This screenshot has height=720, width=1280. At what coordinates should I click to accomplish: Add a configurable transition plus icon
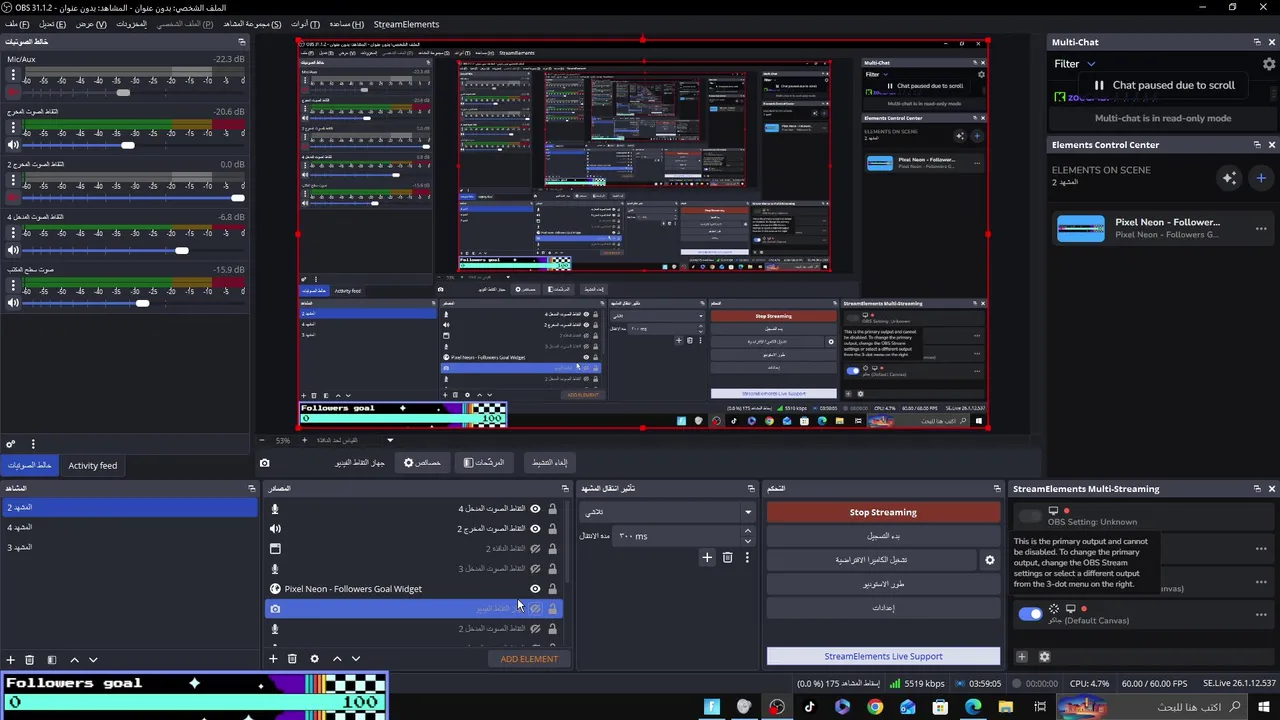click(707, 557)
